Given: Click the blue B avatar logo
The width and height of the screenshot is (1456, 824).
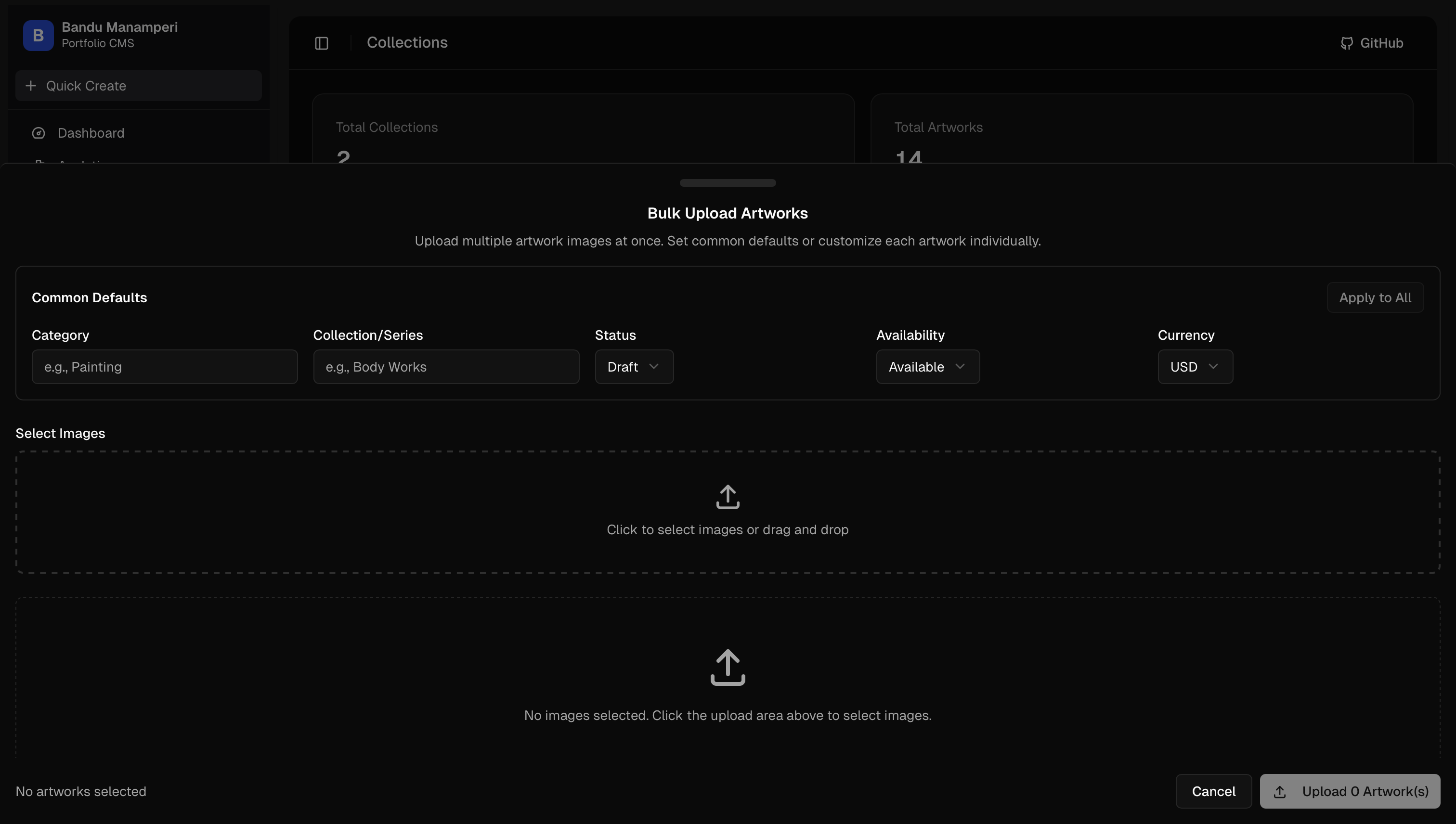Looking at the screenshot, I should coord(38,35).
